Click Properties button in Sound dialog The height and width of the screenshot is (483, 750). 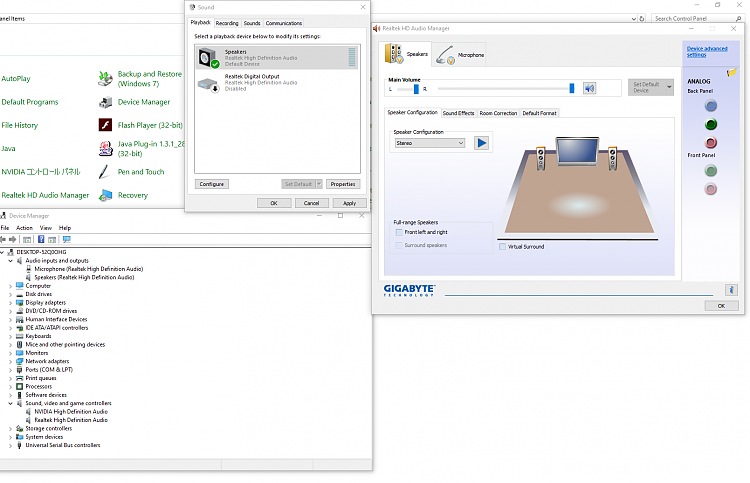(x=343, y=184)
